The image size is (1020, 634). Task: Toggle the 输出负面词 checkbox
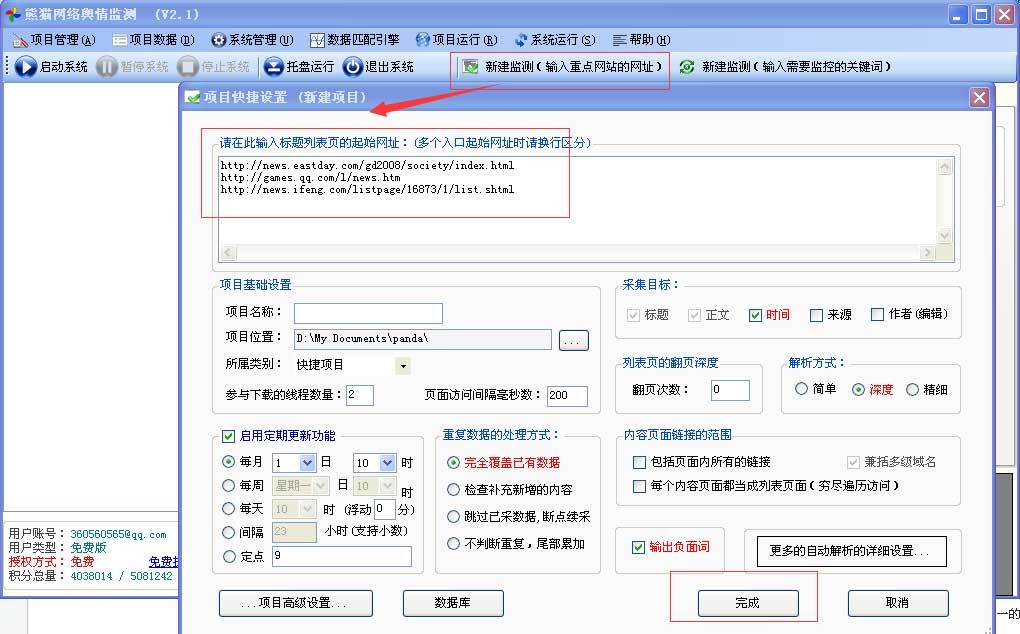pyautogui.click(x=638, y=548)
